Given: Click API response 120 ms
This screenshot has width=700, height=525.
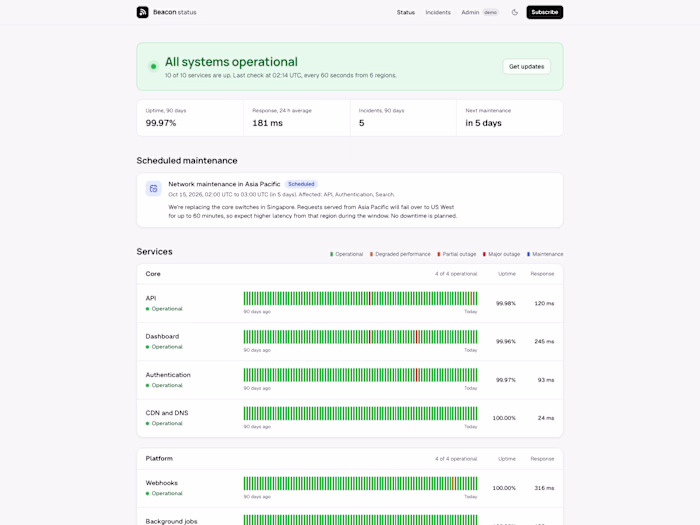Looking at the screenshot, I should pos(544,303).
